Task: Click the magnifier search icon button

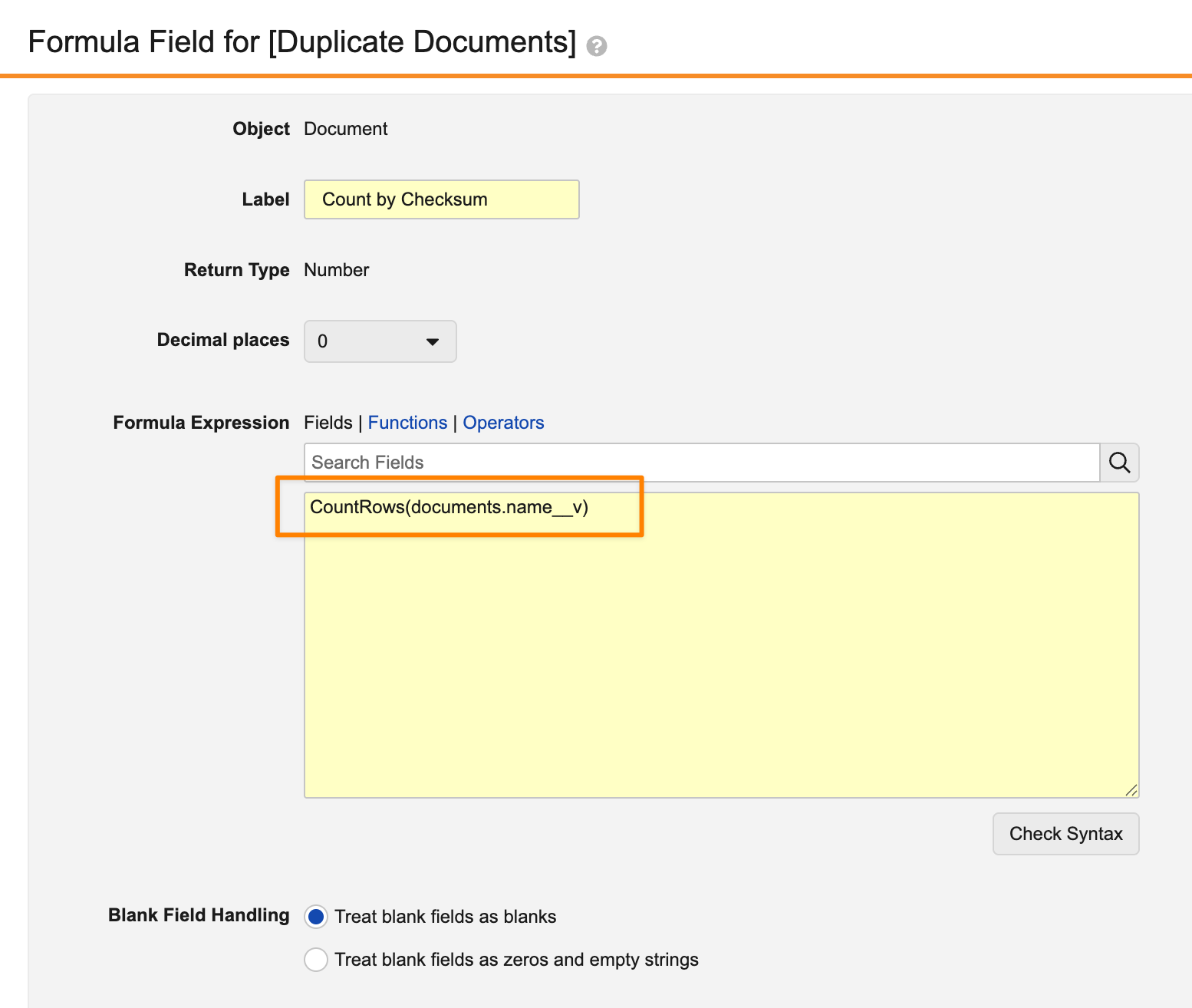Action: [x=1119, y=463]
